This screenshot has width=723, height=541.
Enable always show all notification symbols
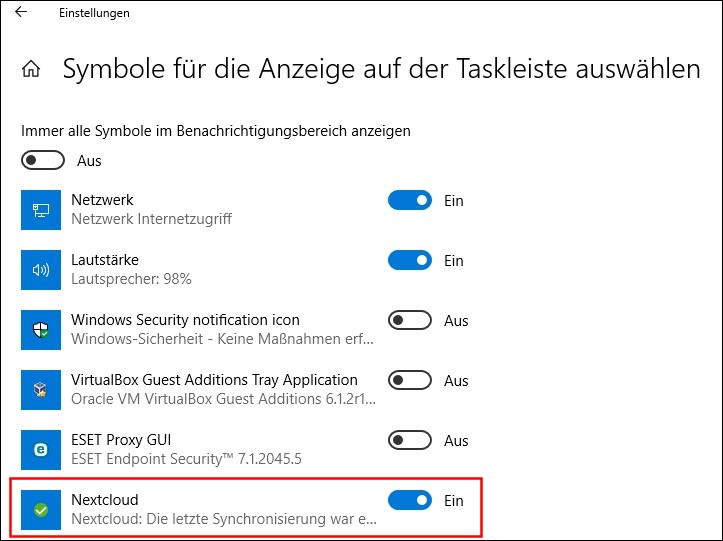pos(43,161)
